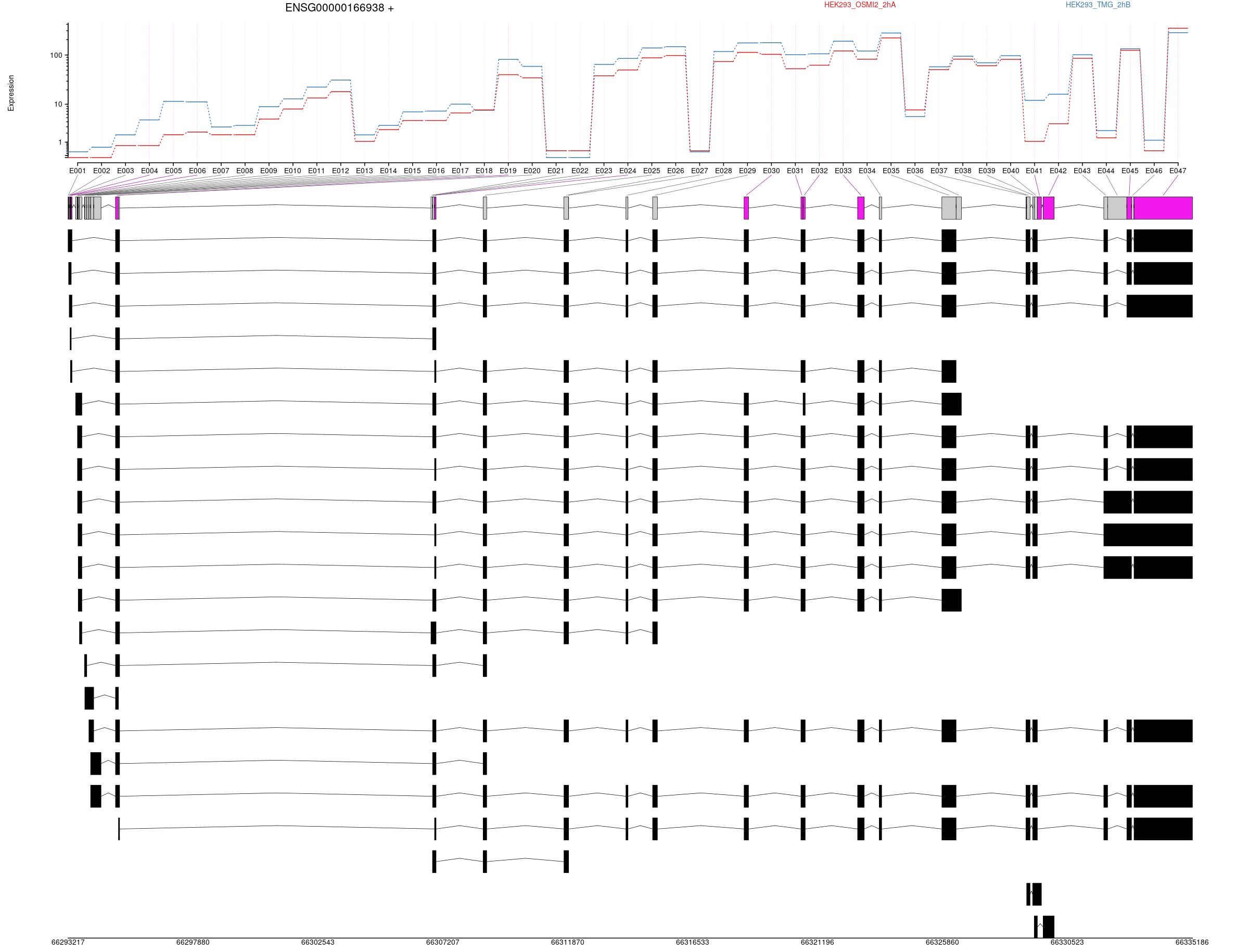
Task: Click exon label E030
Action: 771,171
